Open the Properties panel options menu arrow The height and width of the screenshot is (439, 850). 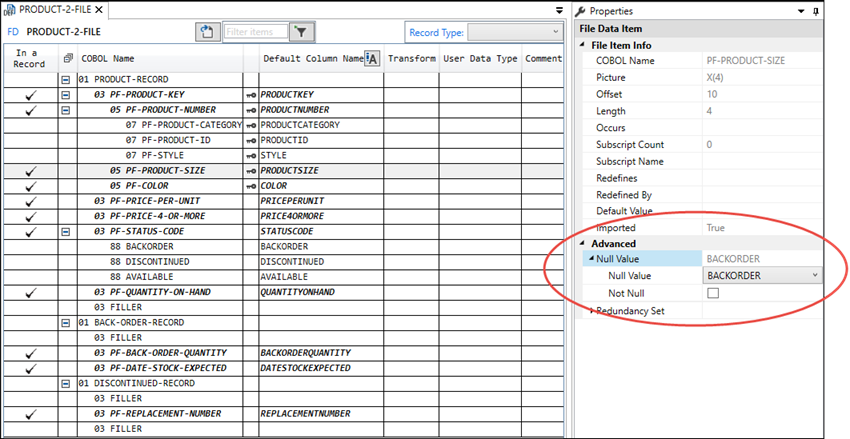tap(803, 10)
